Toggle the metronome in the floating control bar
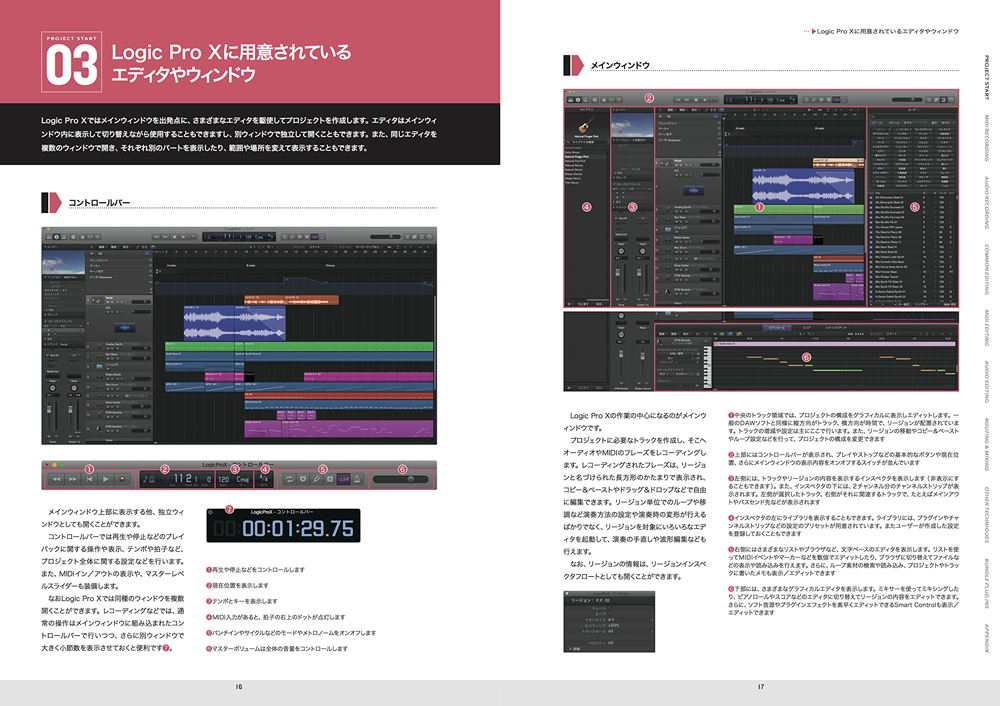Image resolution: width=1000 pixels, height=706 pixels. point(357,479)
